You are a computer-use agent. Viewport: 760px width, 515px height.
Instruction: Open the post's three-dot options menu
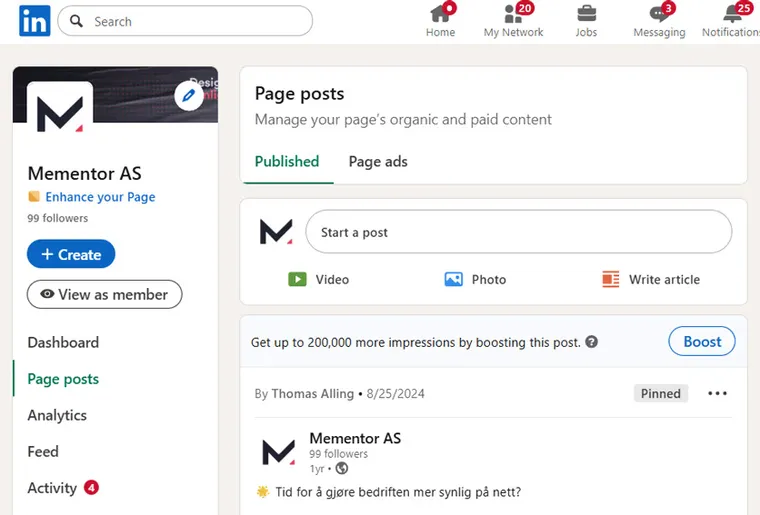tap(717, 393)
